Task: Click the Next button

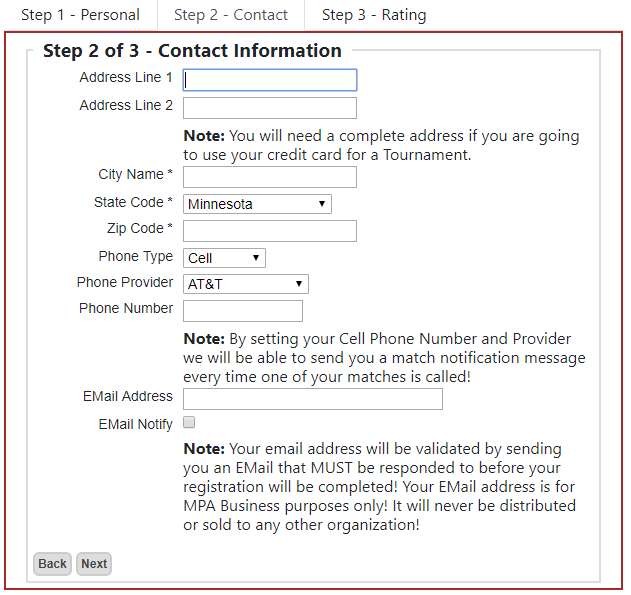Action: pyautogui.click(x=94, y=564)
